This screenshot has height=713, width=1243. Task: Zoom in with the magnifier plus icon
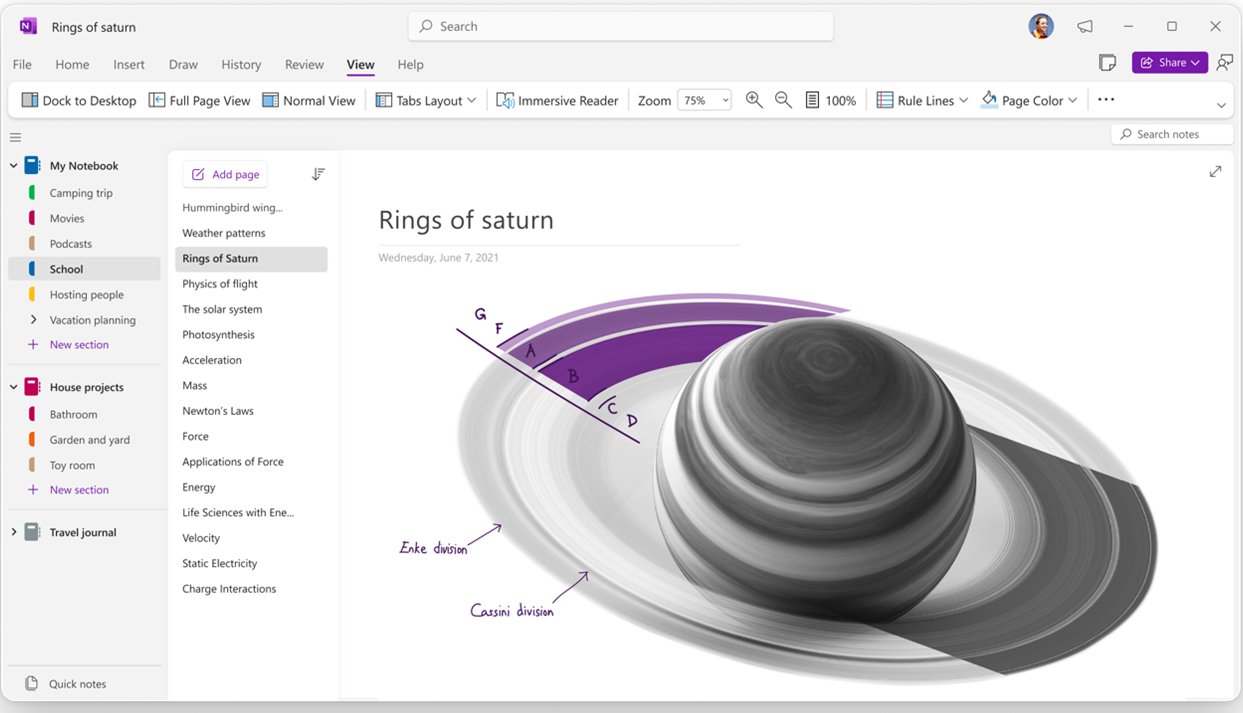click(754, 99)
